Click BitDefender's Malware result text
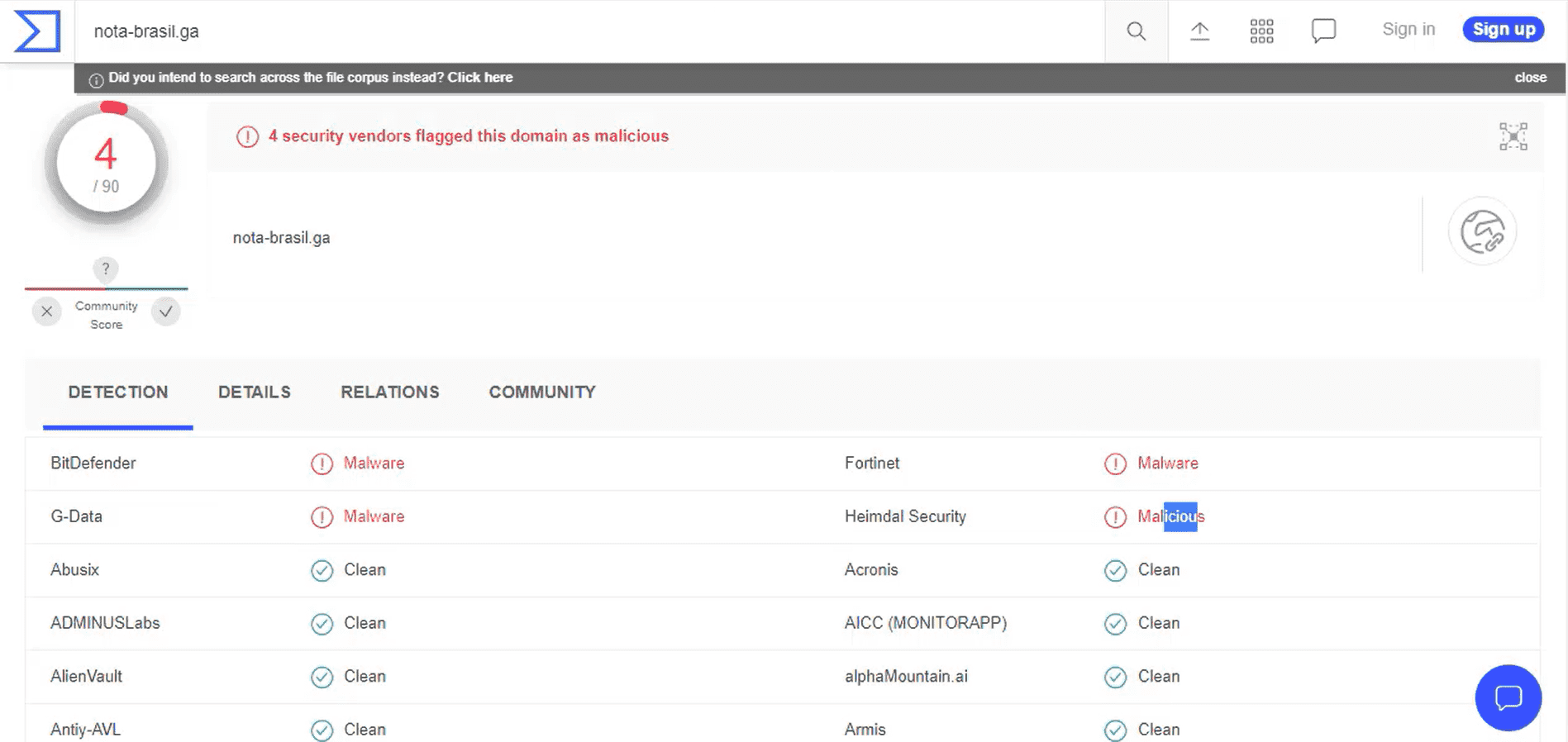 click(x=374, y=464)
